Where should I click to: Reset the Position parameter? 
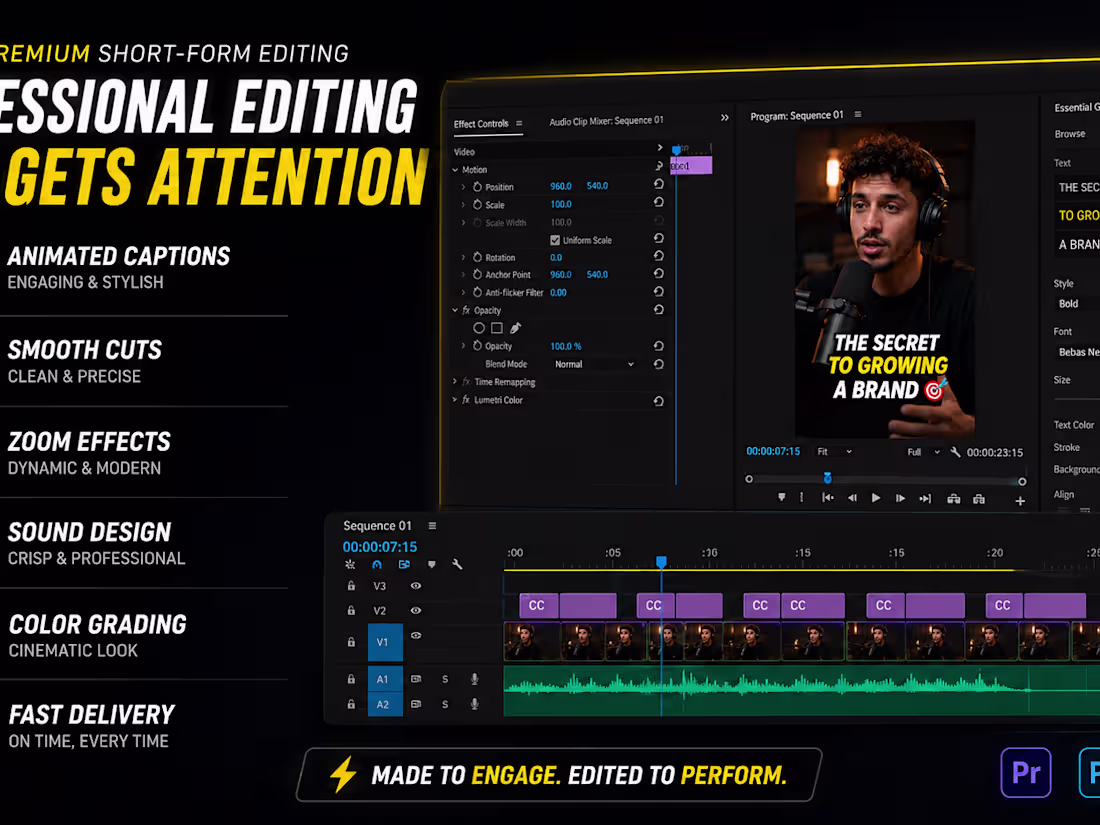(659, 184)
